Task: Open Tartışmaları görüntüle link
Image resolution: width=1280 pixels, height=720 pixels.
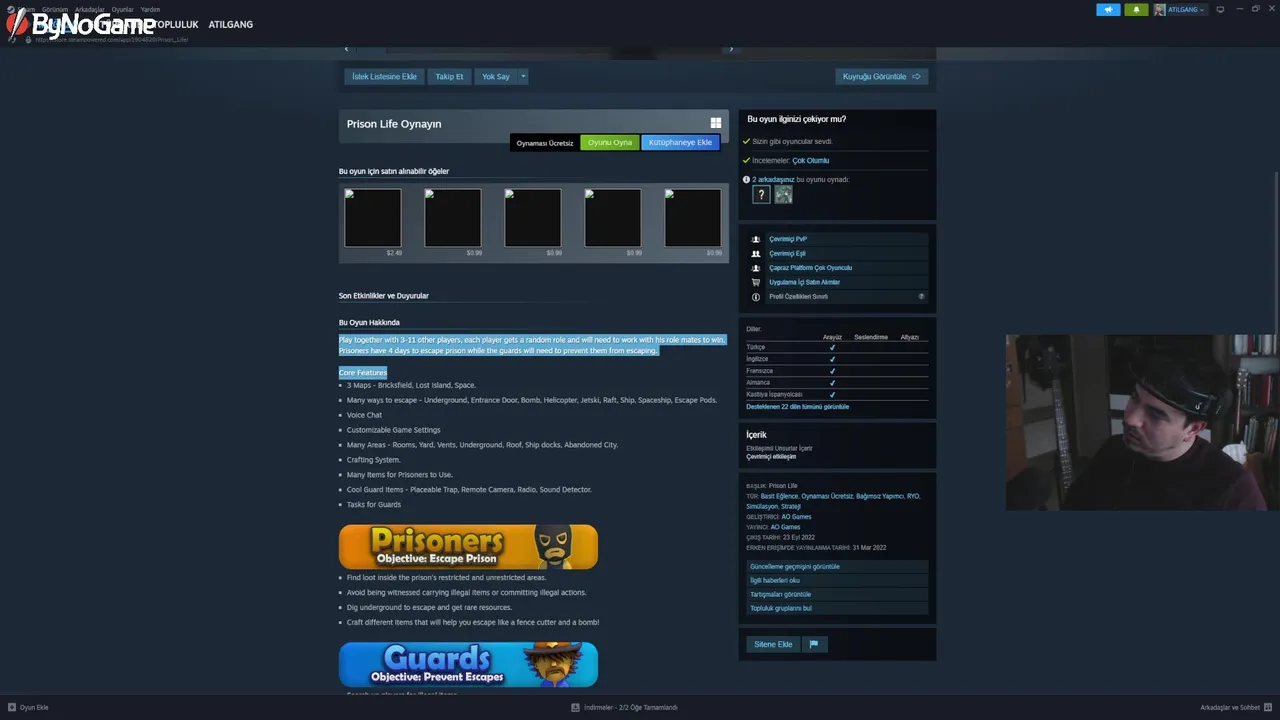Action: [837, 594]
